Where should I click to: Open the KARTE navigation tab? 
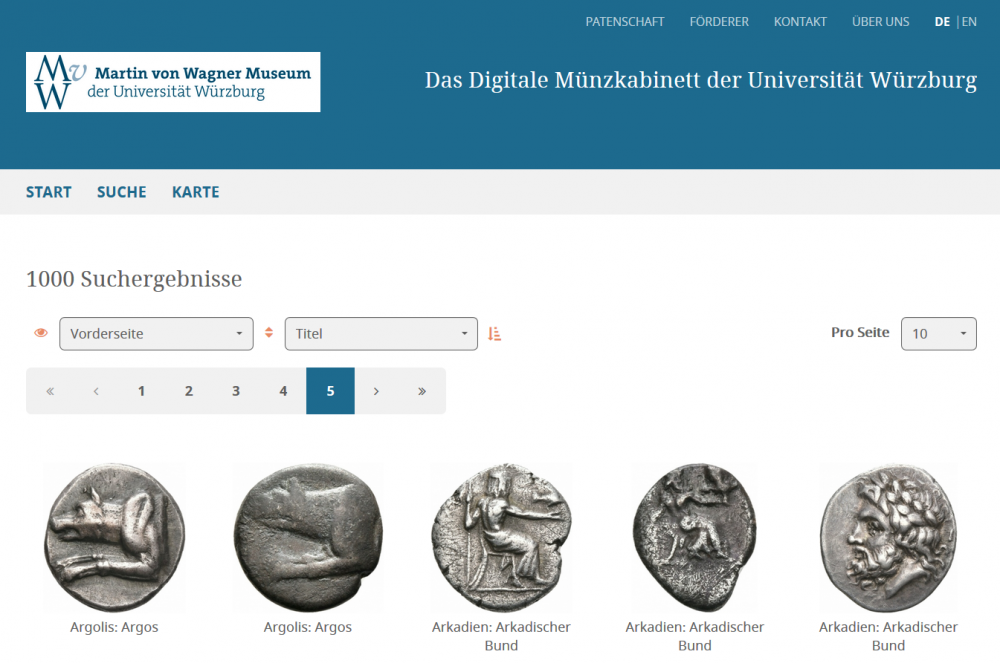coord(195,192)
